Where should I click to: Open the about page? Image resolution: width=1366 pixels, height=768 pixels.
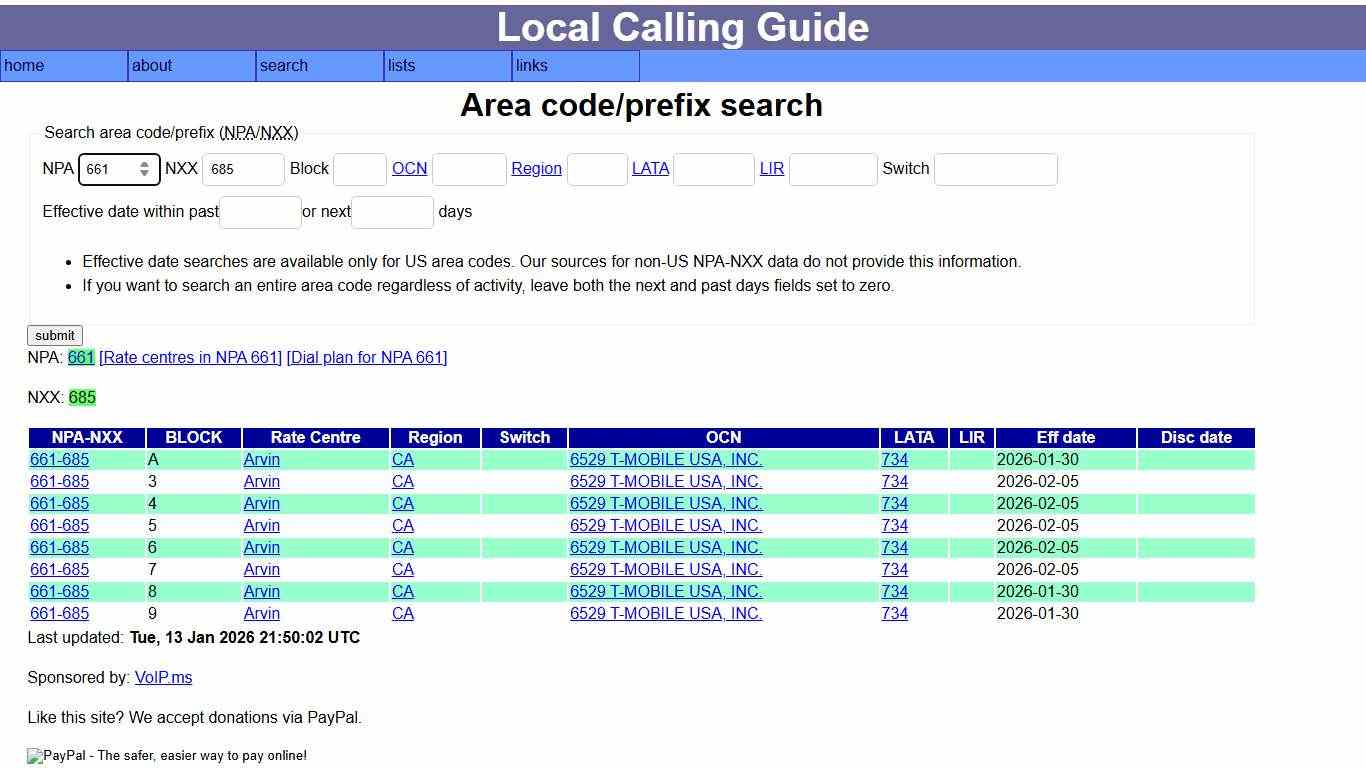click(x=151, y=65)
